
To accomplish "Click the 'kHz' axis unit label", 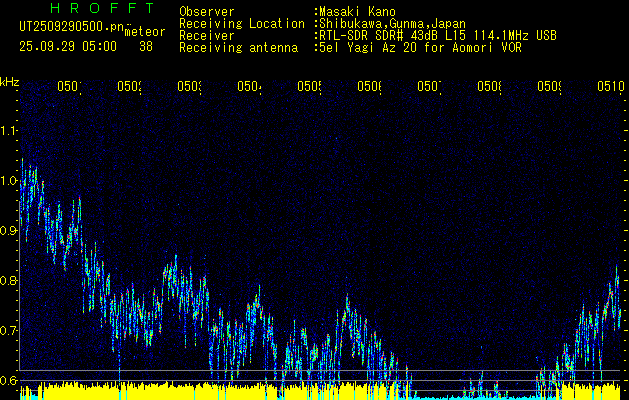I will 9,82.
